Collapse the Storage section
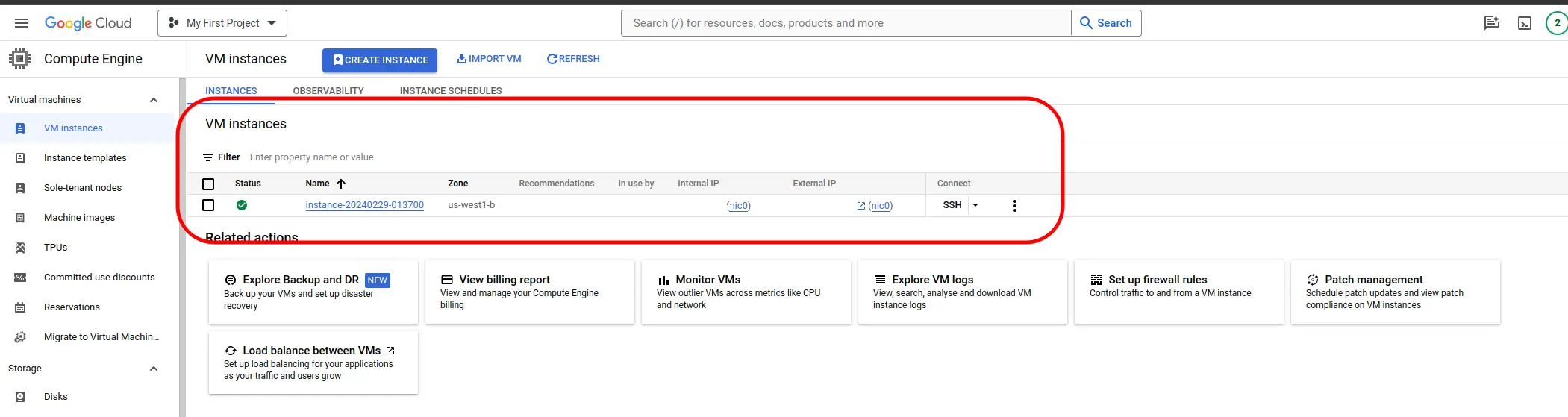Screen dimensions: 1568x417 click(x=154, y=369)
